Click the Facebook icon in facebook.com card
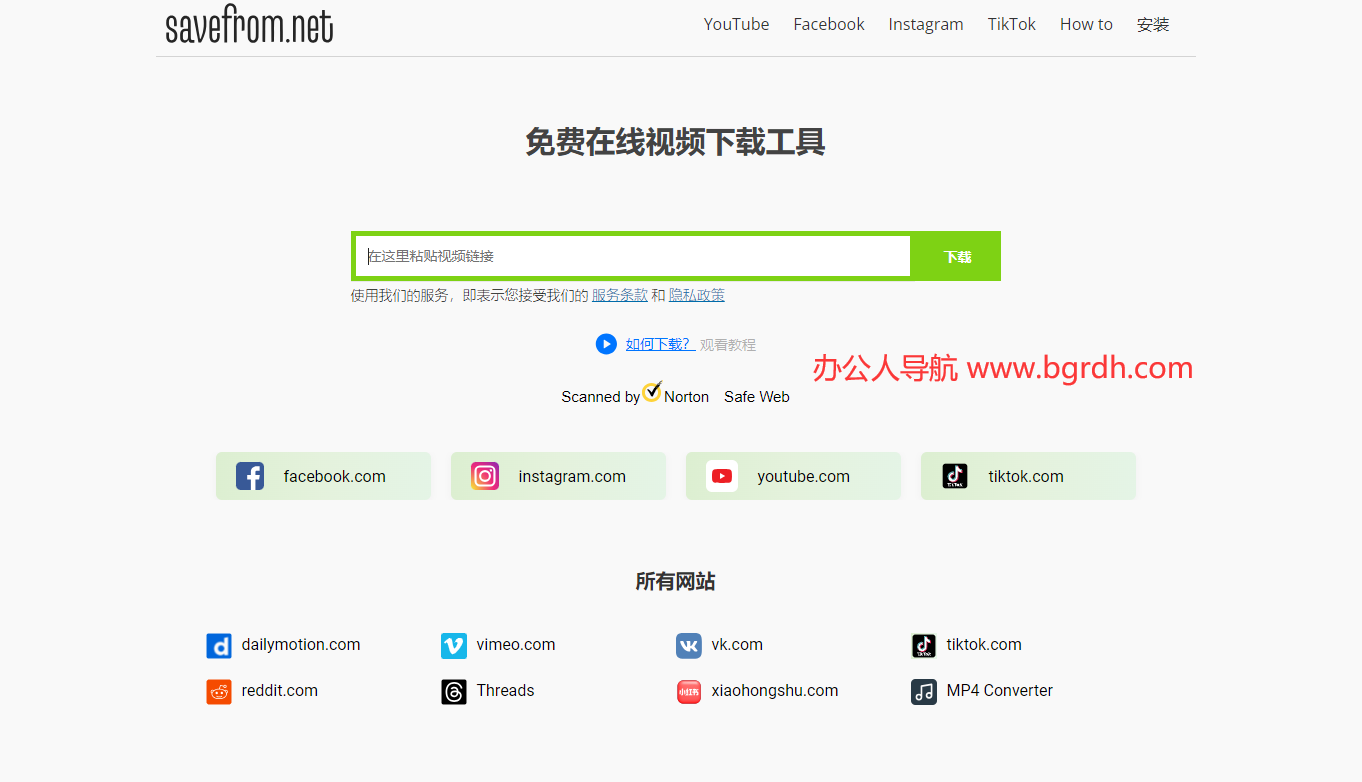The width and height of the screenshot is (1362, 782). coord(250,476)
